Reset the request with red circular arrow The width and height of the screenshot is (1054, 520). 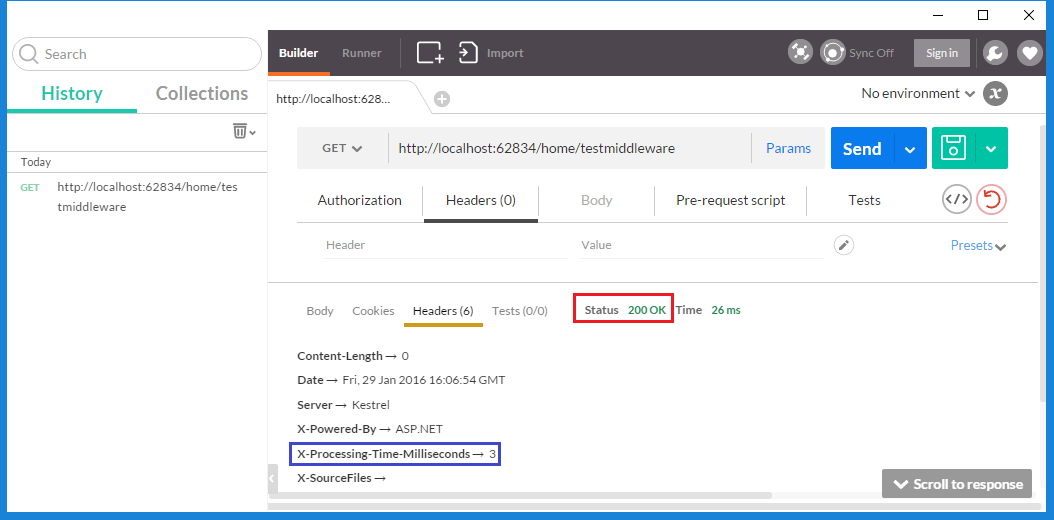[x=991, y=200]
